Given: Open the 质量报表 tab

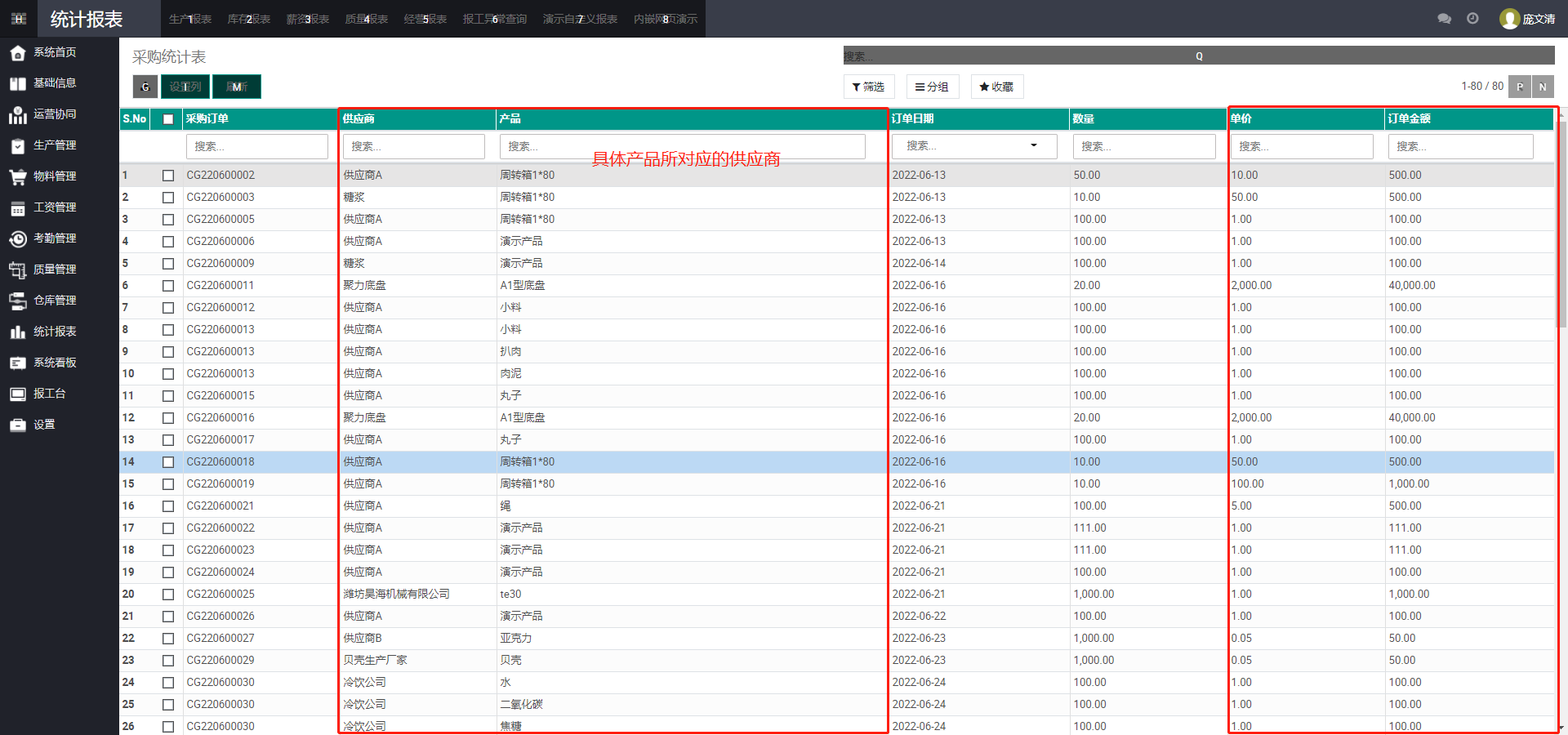Looking at the screenshot, I should (x=367, y=19).
